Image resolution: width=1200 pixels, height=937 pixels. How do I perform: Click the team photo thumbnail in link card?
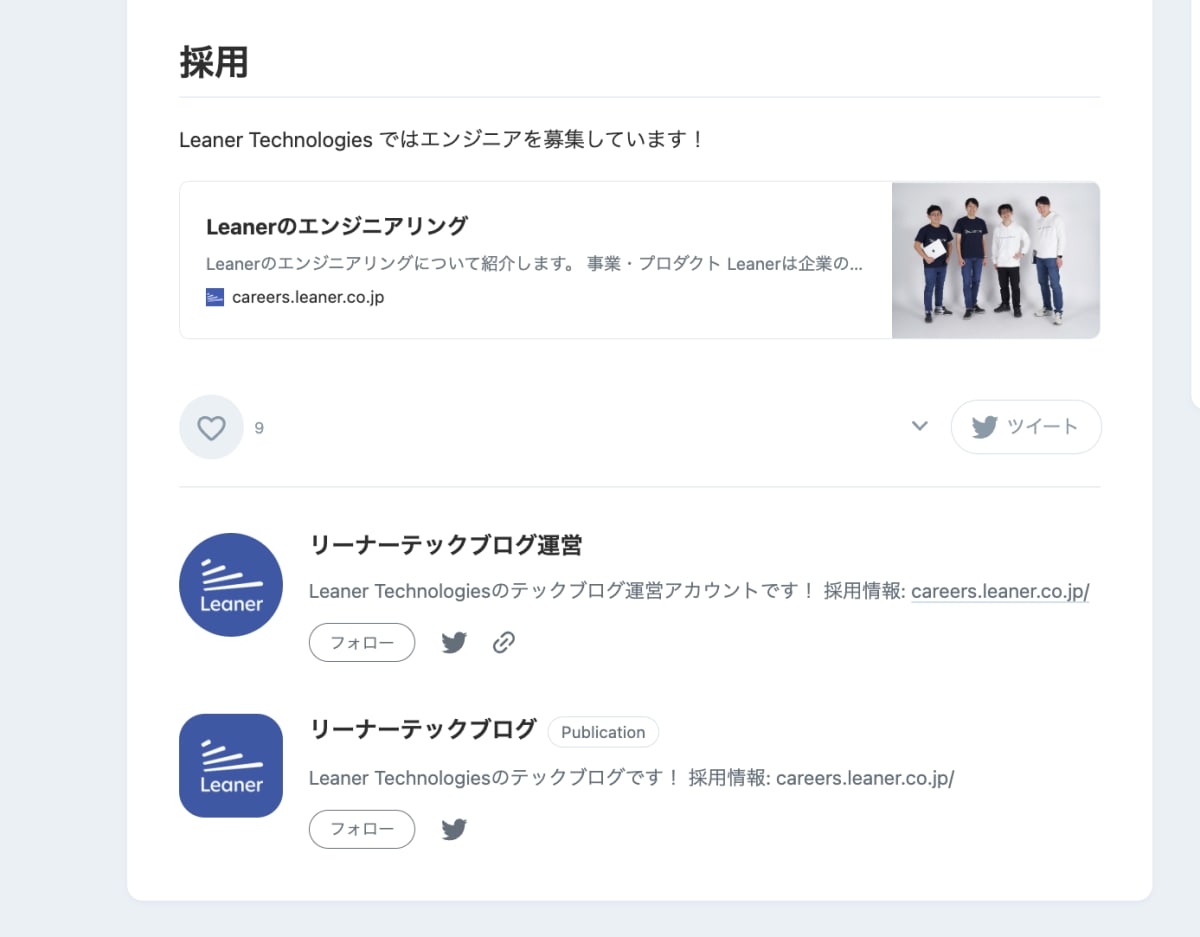[996, 260]
